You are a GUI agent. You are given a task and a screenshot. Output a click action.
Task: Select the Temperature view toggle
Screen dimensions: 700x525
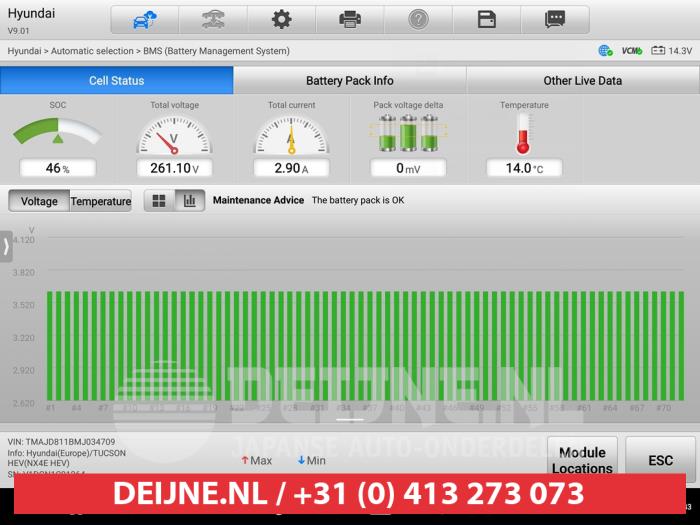tap(101, 201)
